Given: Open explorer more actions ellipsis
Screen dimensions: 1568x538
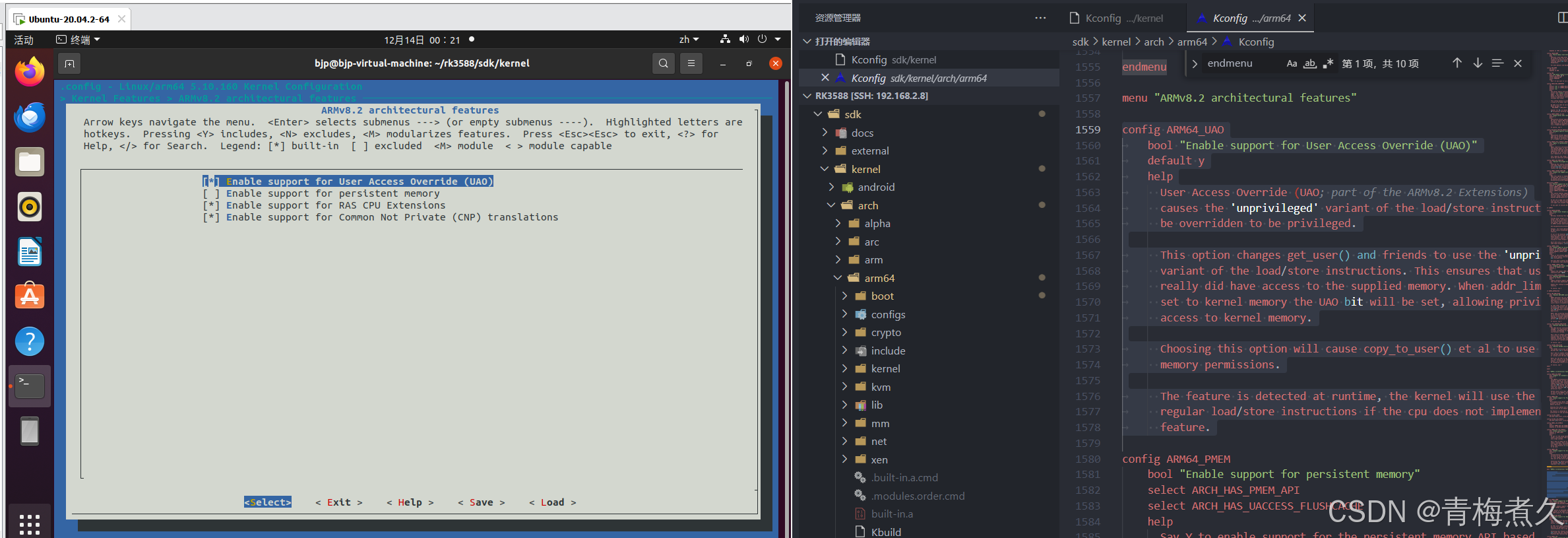Looking at the screenshot, I should [1040, 18].
